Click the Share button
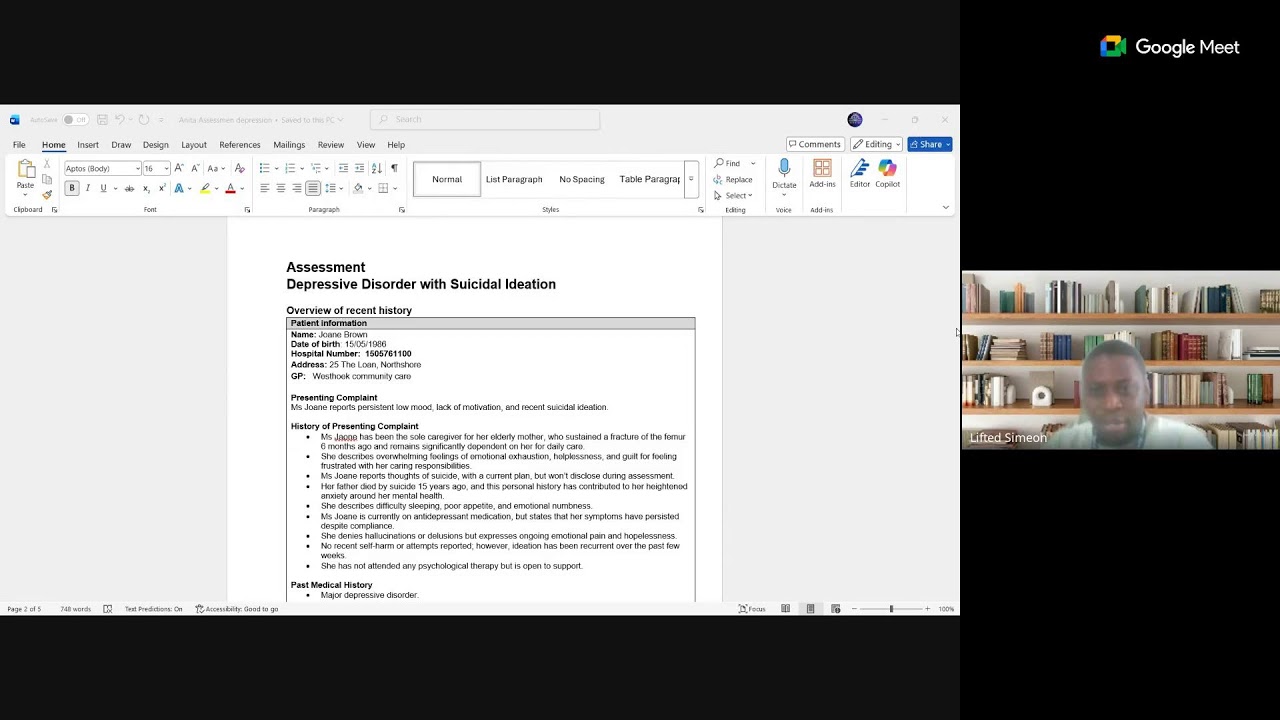Viewport: 1280px width, 720px height. (930, 144)
